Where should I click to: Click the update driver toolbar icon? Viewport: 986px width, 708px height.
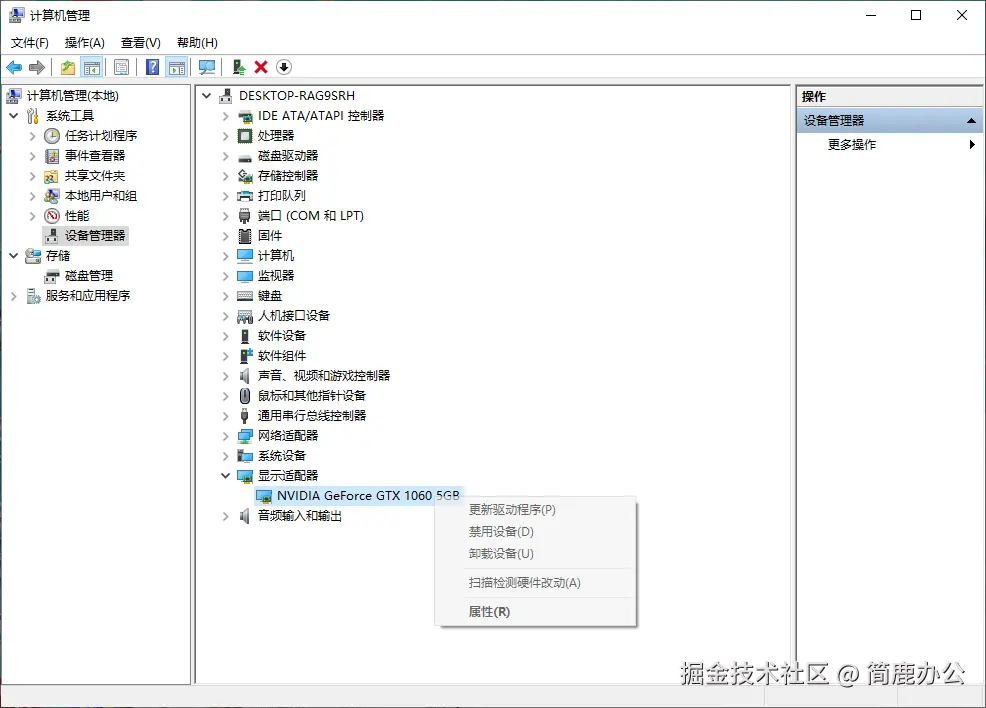(x=239, y=67)
